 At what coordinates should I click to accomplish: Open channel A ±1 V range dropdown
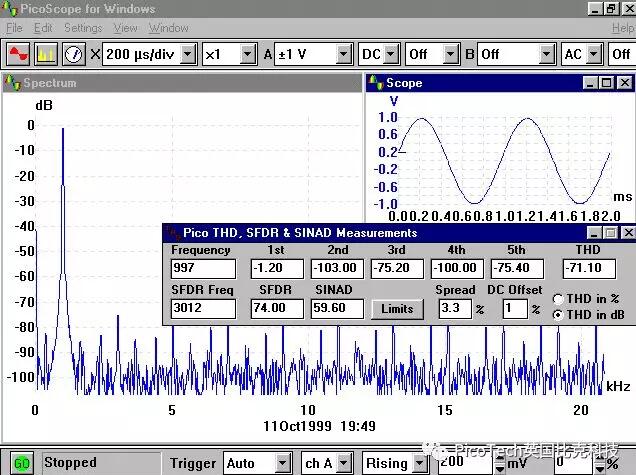pos(344,53)
